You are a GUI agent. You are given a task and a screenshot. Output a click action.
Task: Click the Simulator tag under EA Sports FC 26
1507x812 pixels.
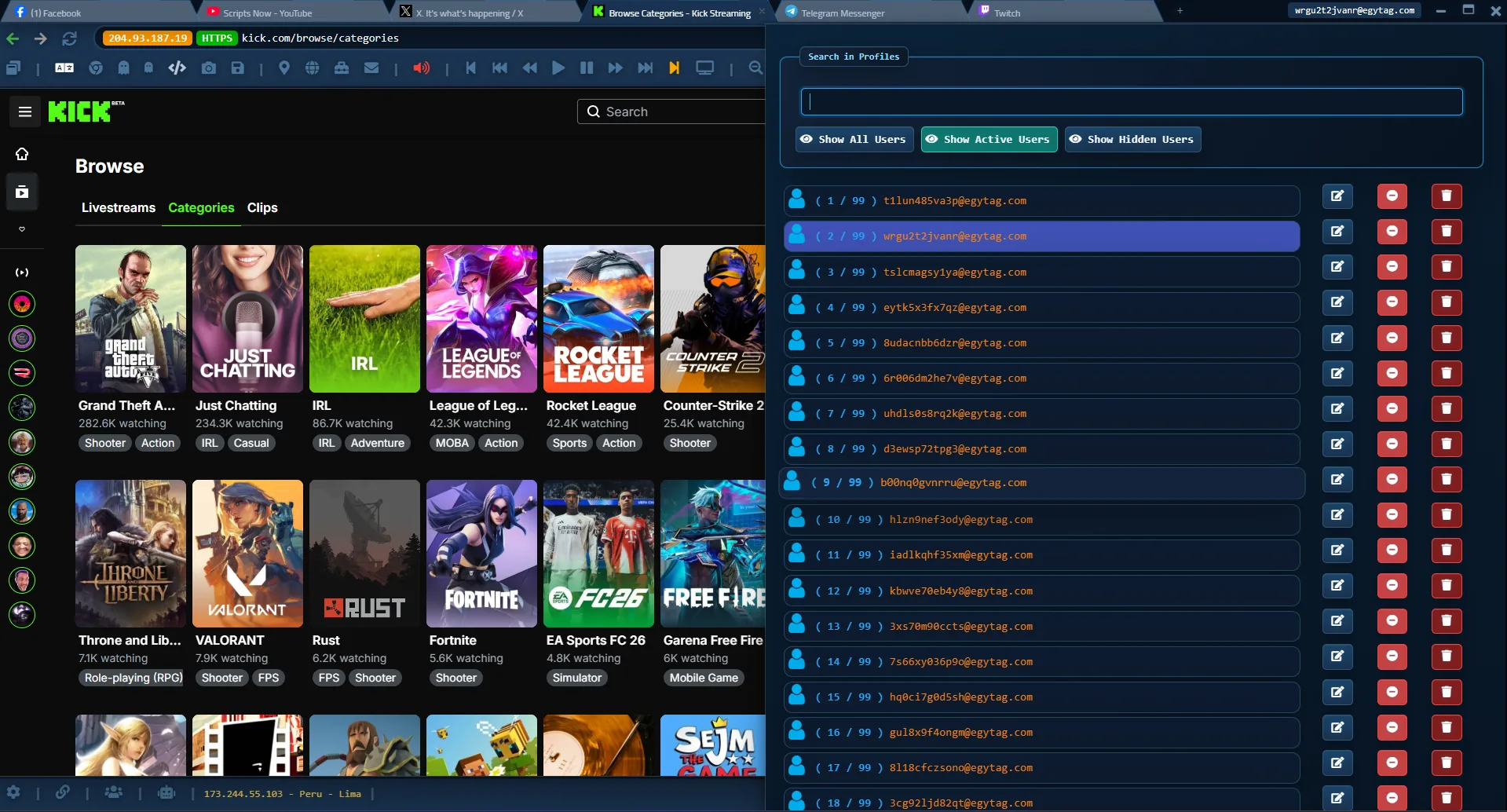point(577,678)
